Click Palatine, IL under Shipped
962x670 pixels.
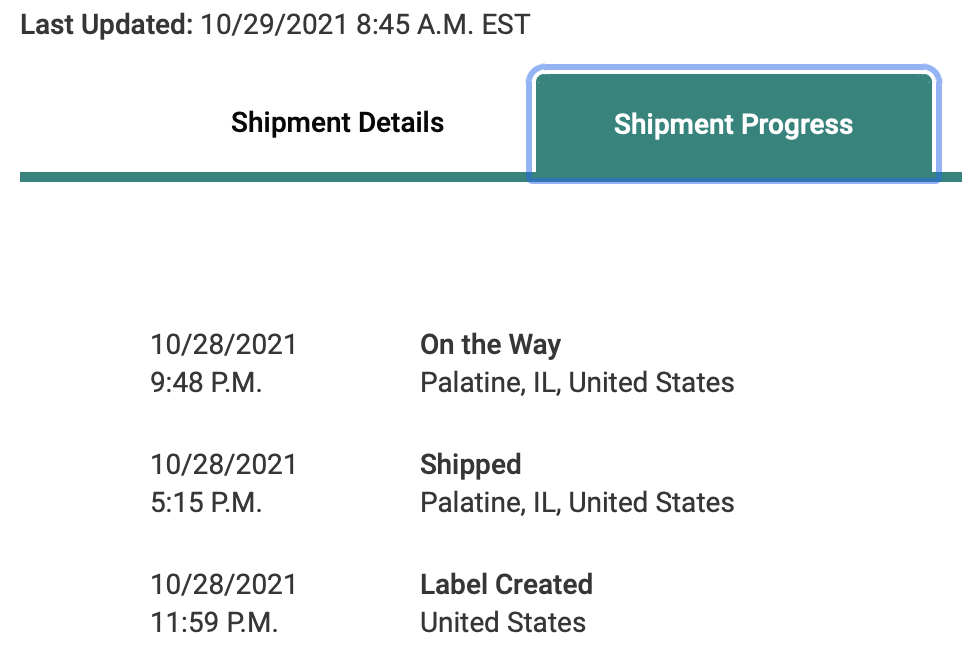[x=490, y=503]
